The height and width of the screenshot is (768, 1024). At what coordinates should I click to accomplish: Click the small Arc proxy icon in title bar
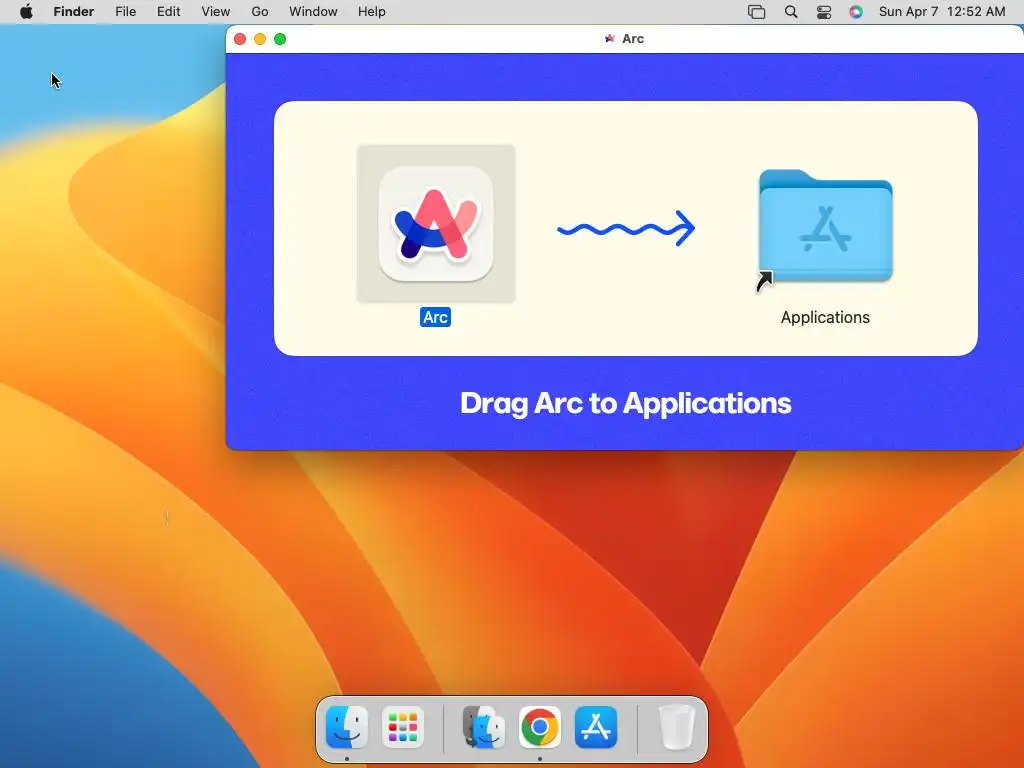point(609,39)
